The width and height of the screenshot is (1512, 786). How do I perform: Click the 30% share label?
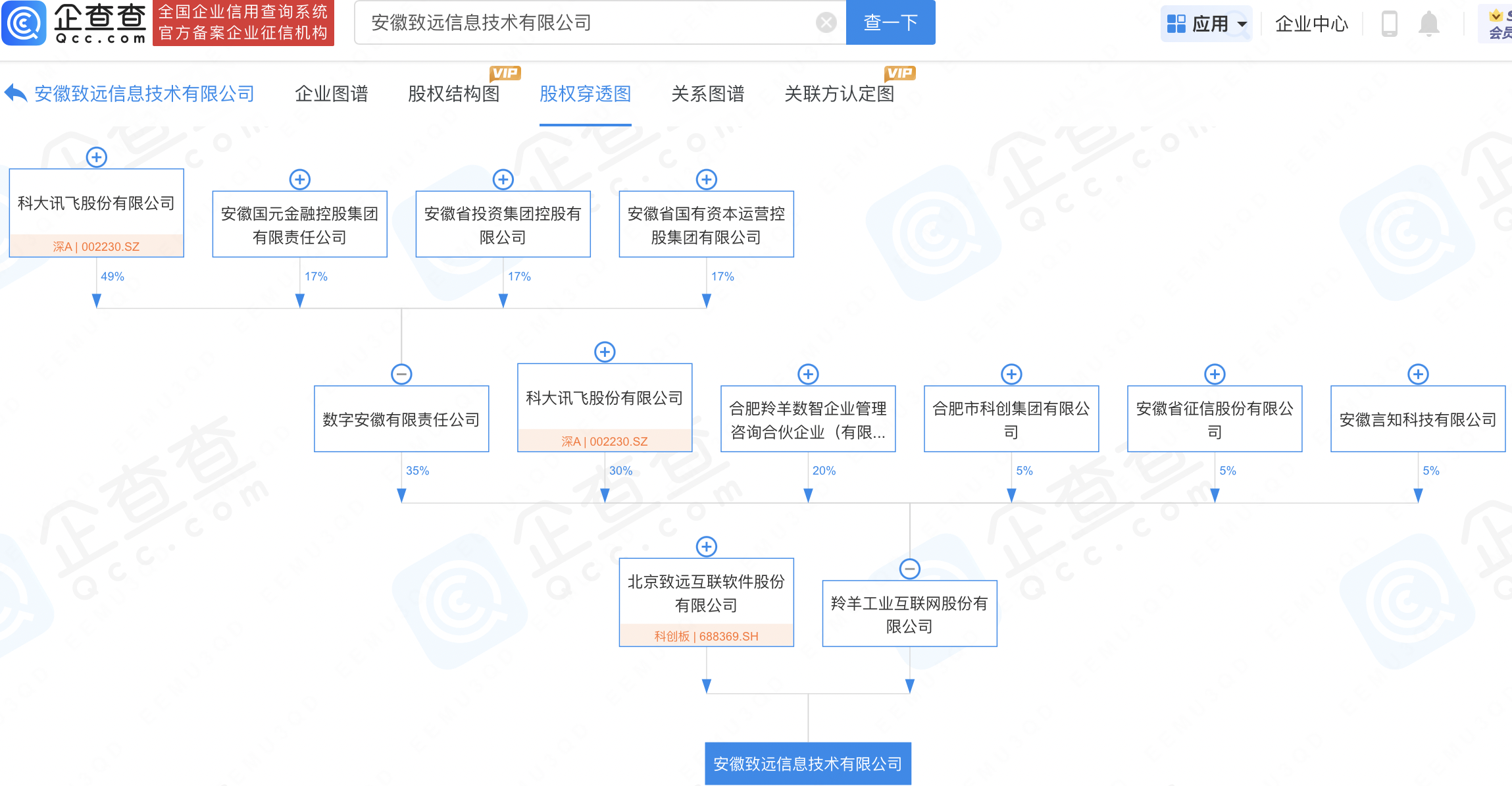coord(620,471)
